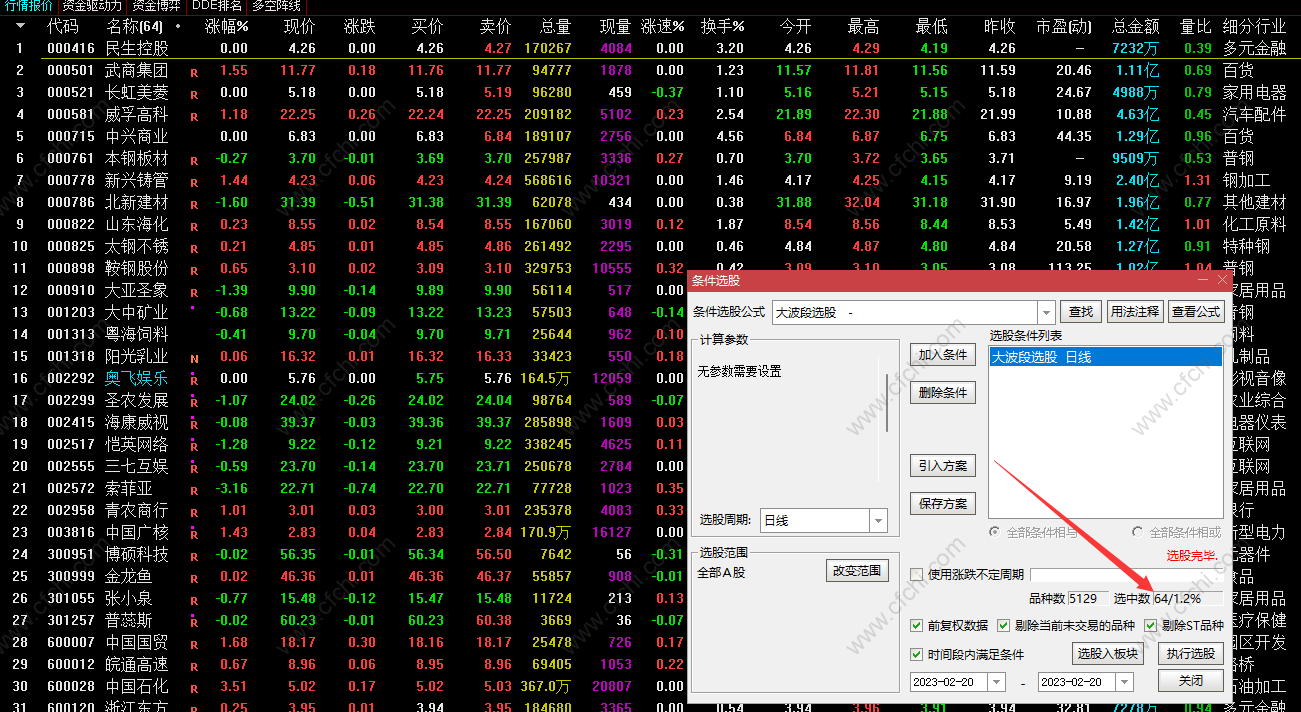Click the 查找 button
1301x712 pixels.
[1081, 312]
